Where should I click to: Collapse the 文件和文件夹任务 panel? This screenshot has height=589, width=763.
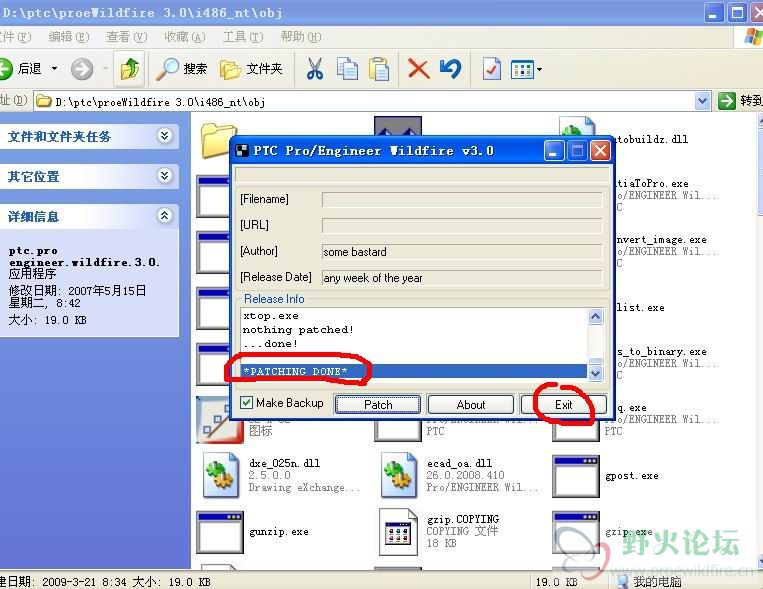coord(164,136)
